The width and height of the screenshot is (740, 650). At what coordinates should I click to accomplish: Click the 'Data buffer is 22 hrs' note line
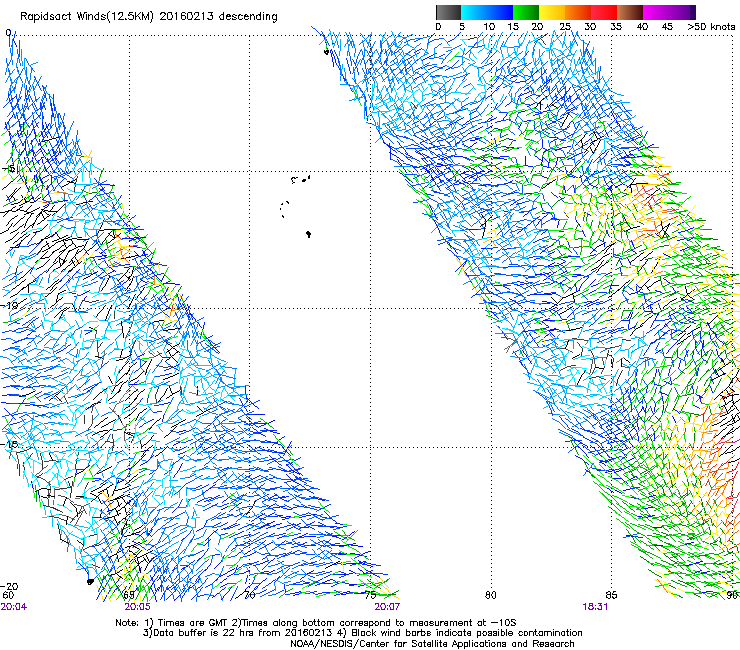pos(362,633)
